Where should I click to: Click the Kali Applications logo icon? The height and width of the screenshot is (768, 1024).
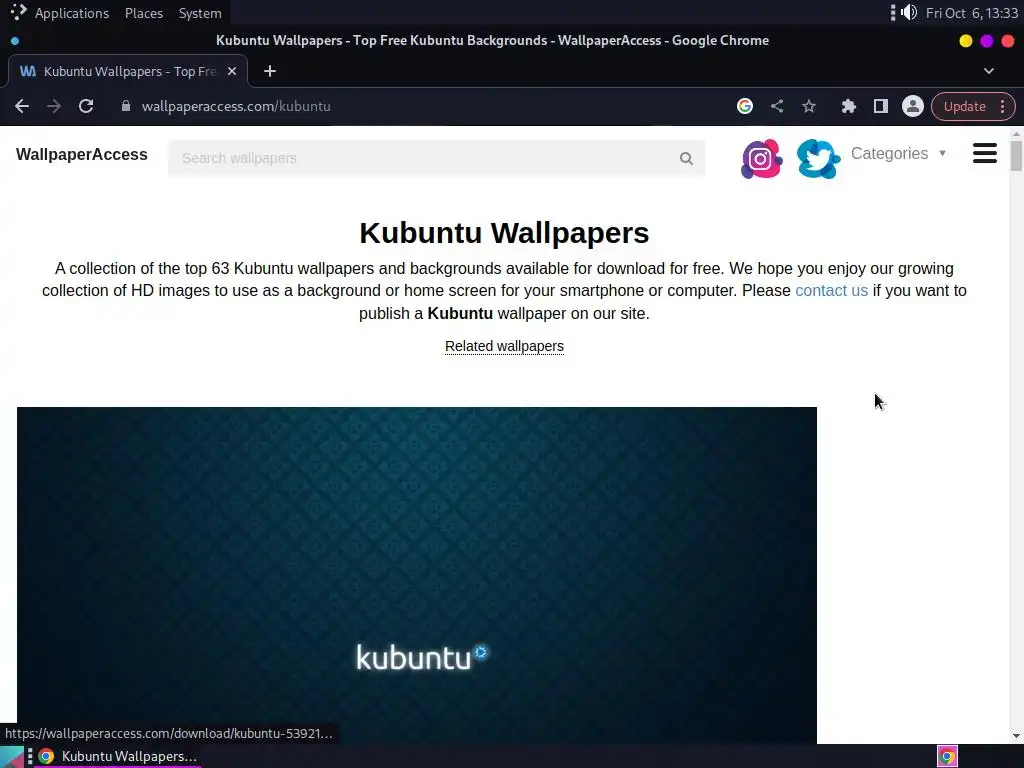tap(18, 12)
